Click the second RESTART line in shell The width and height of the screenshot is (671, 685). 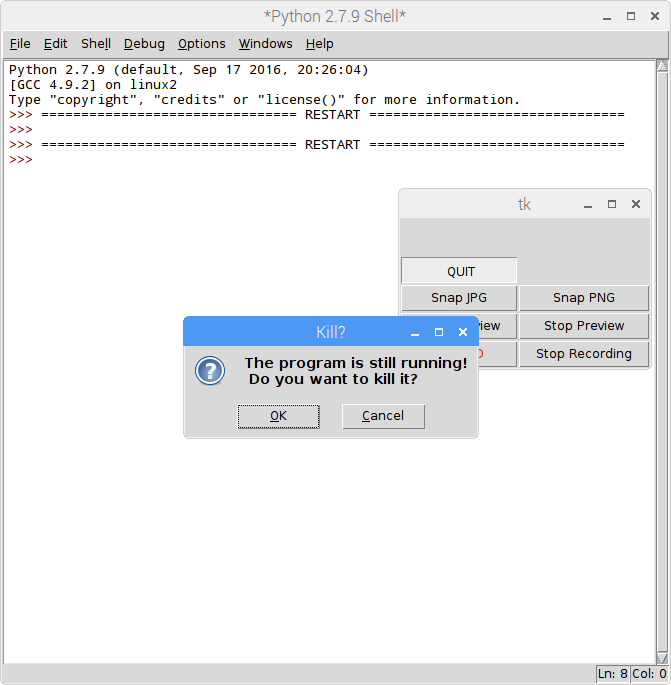317,145
